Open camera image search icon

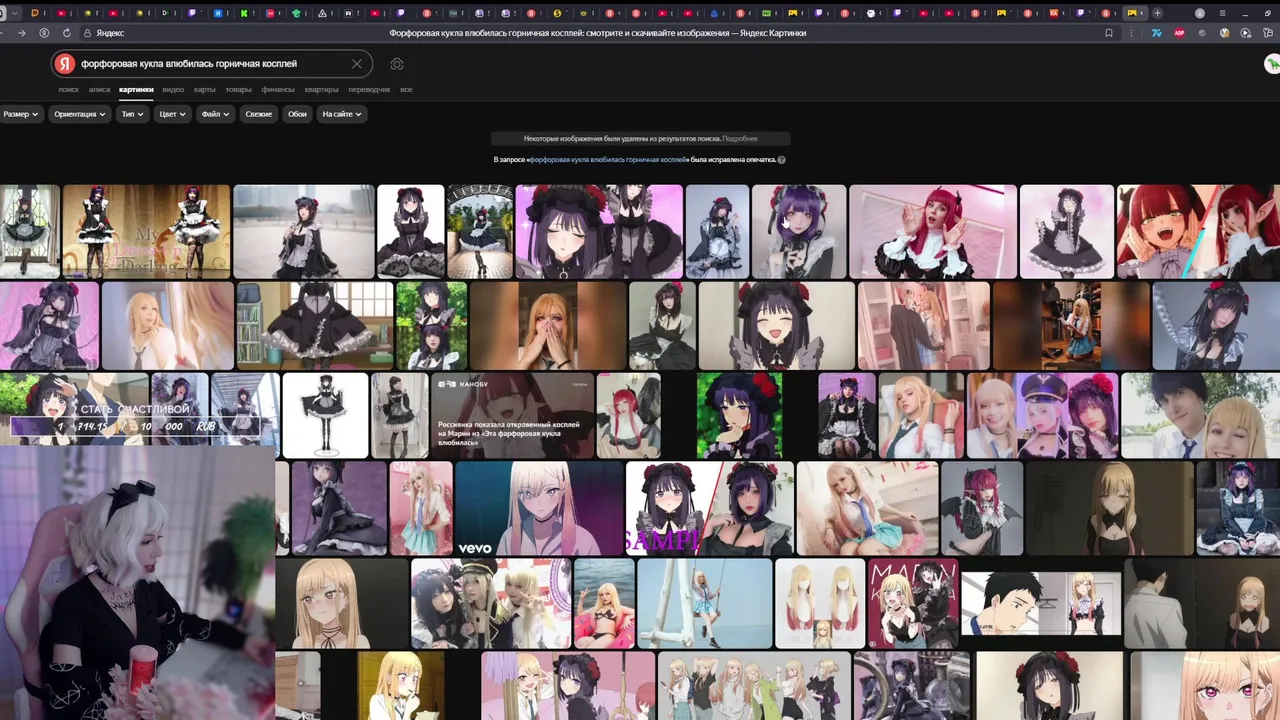tap(397, 64)
